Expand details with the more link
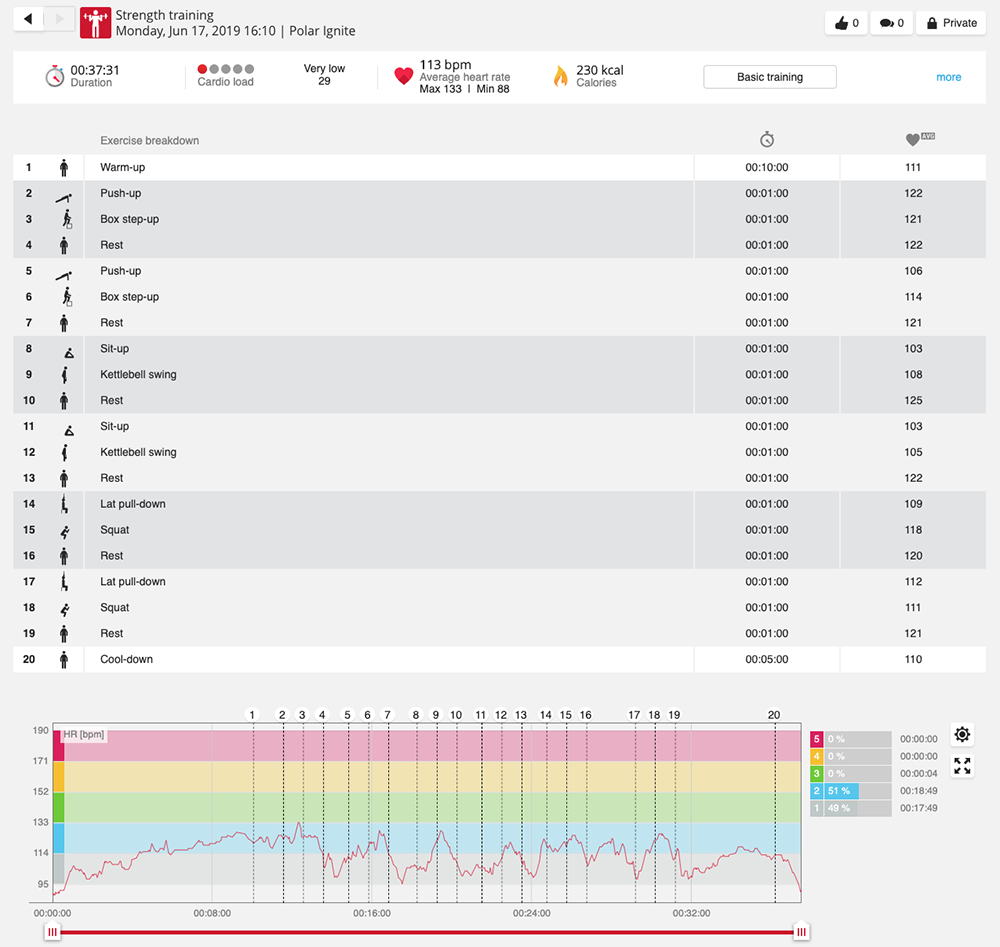 (948, 77)
